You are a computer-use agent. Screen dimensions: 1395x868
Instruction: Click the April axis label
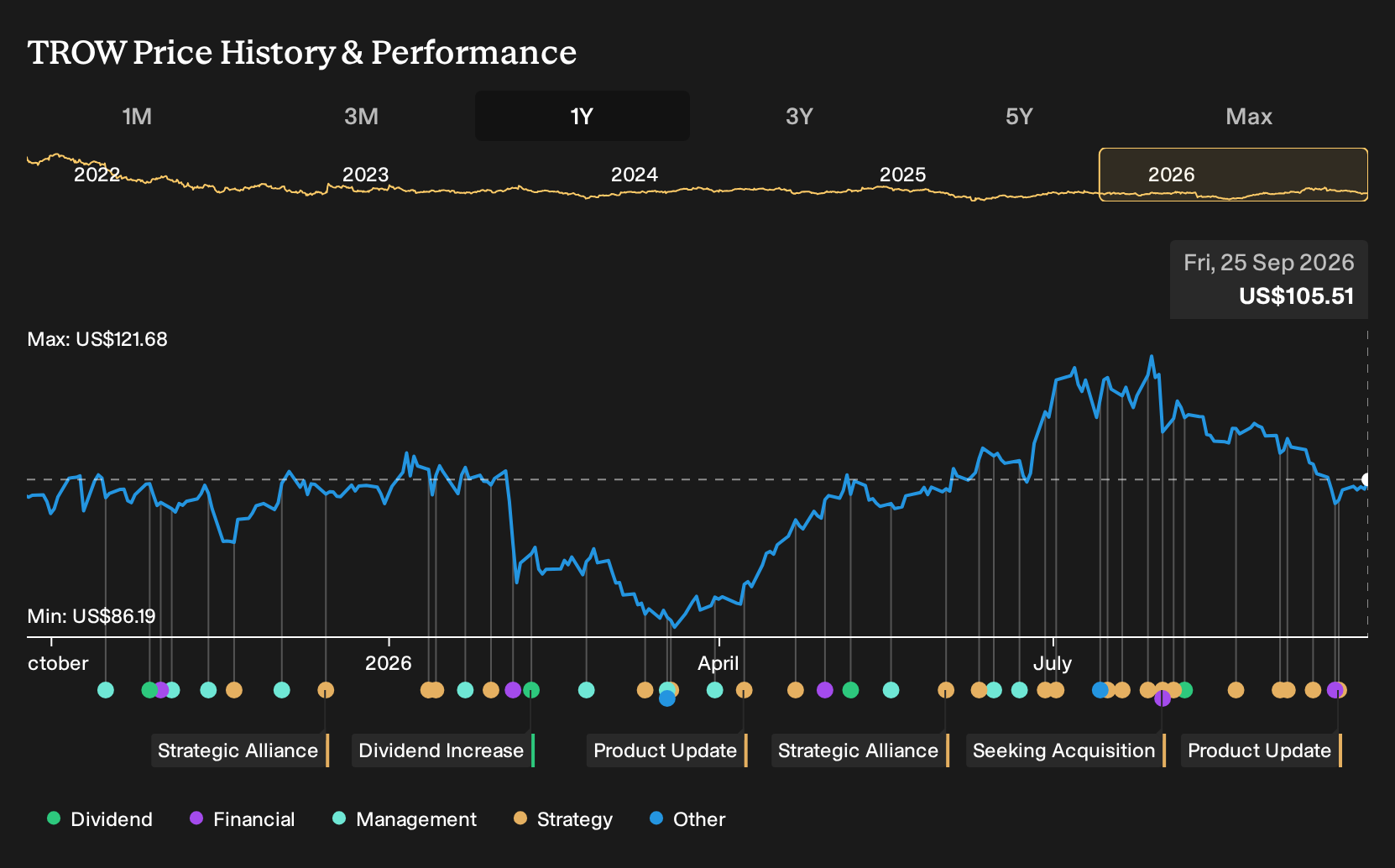[x=718, y=663]
